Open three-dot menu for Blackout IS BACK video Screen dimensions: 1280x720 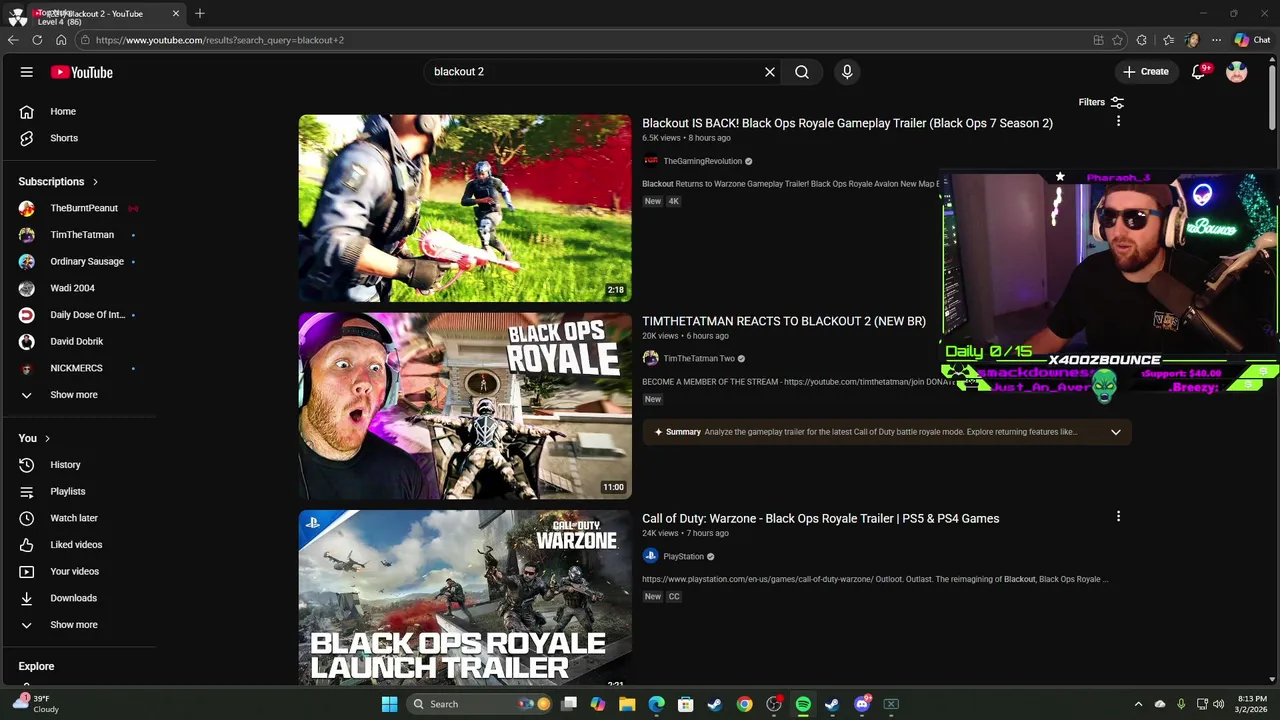click(1118, 121)
